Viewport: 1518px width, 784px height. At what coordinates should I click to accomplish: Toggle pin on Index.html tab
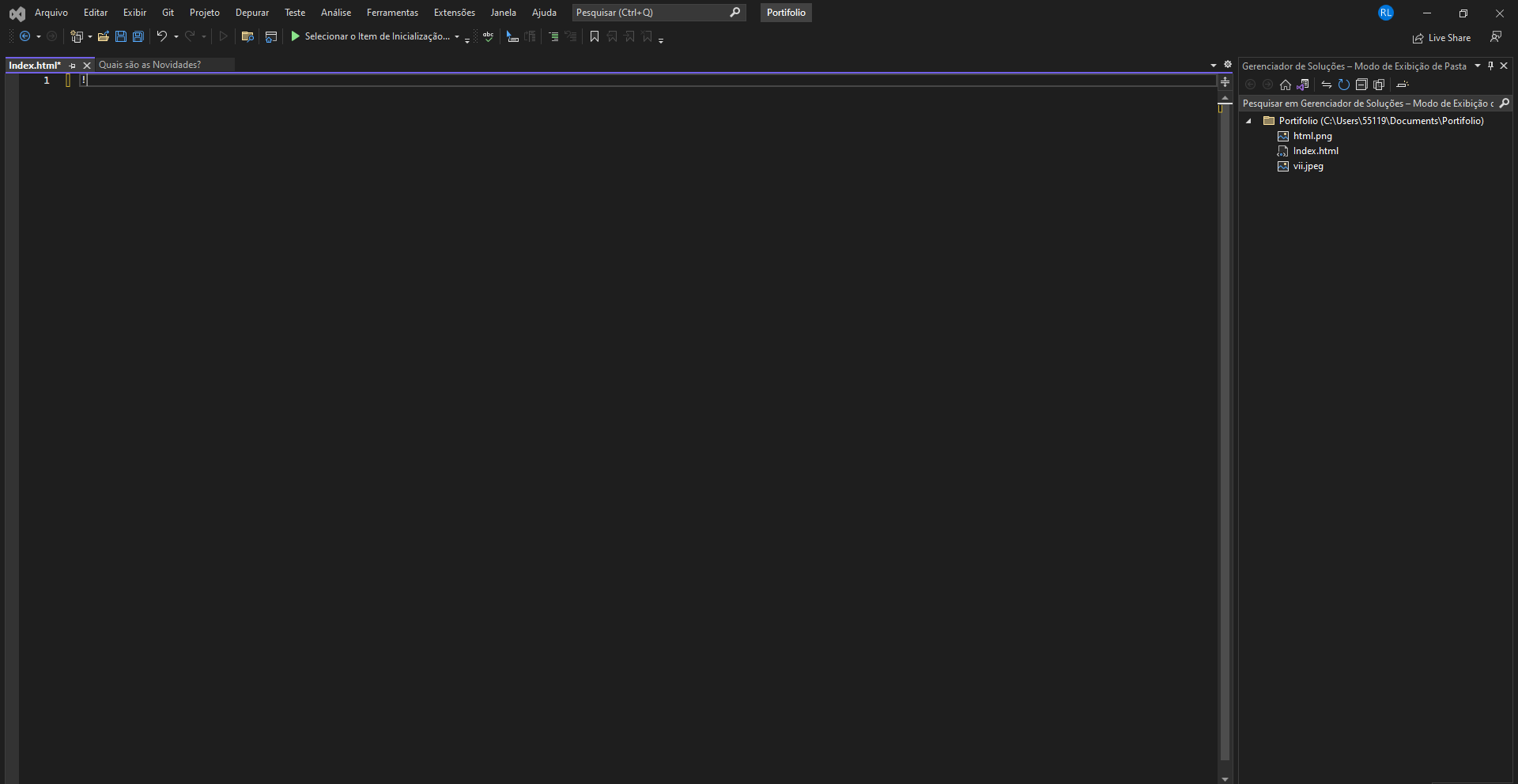click(73, 66)
